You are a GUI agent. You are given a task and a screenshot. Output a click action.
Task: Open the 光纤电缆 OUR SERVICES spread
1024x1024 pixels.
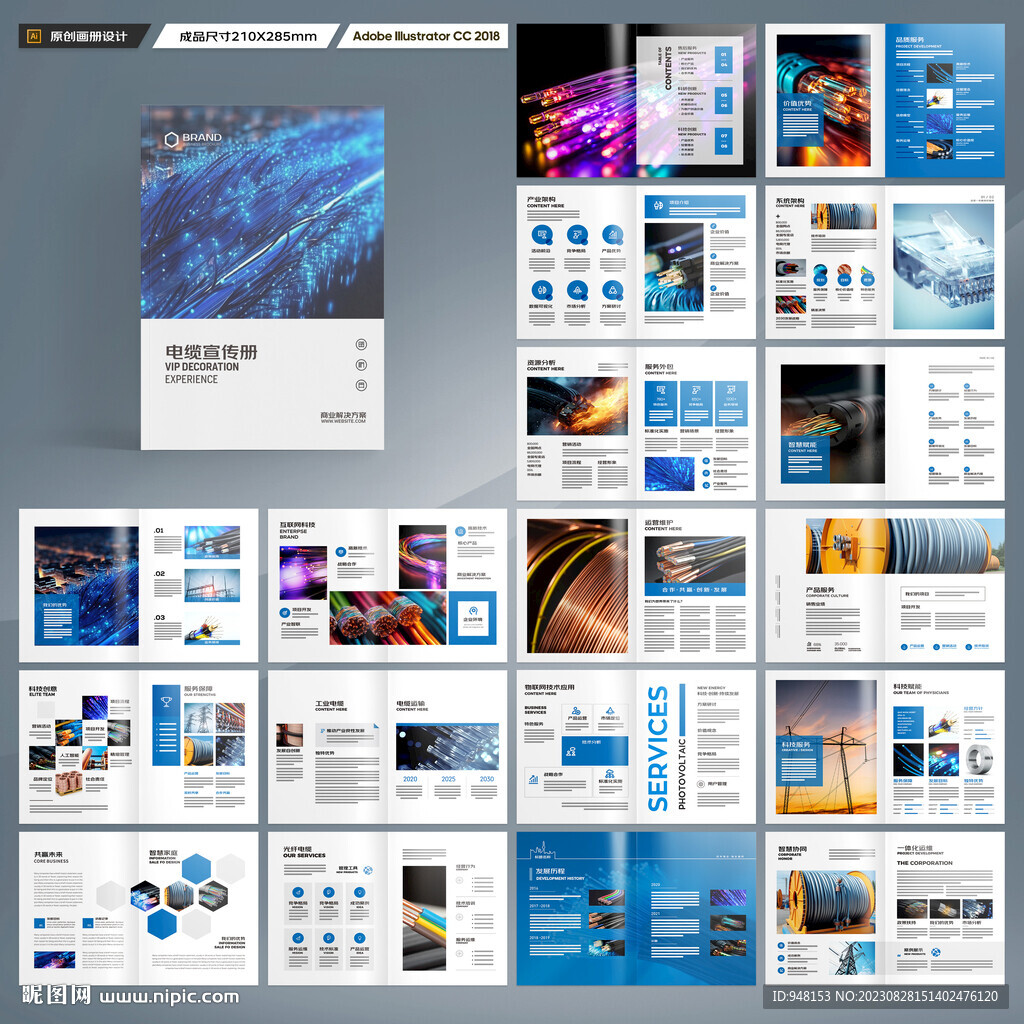tap(387, 908)
